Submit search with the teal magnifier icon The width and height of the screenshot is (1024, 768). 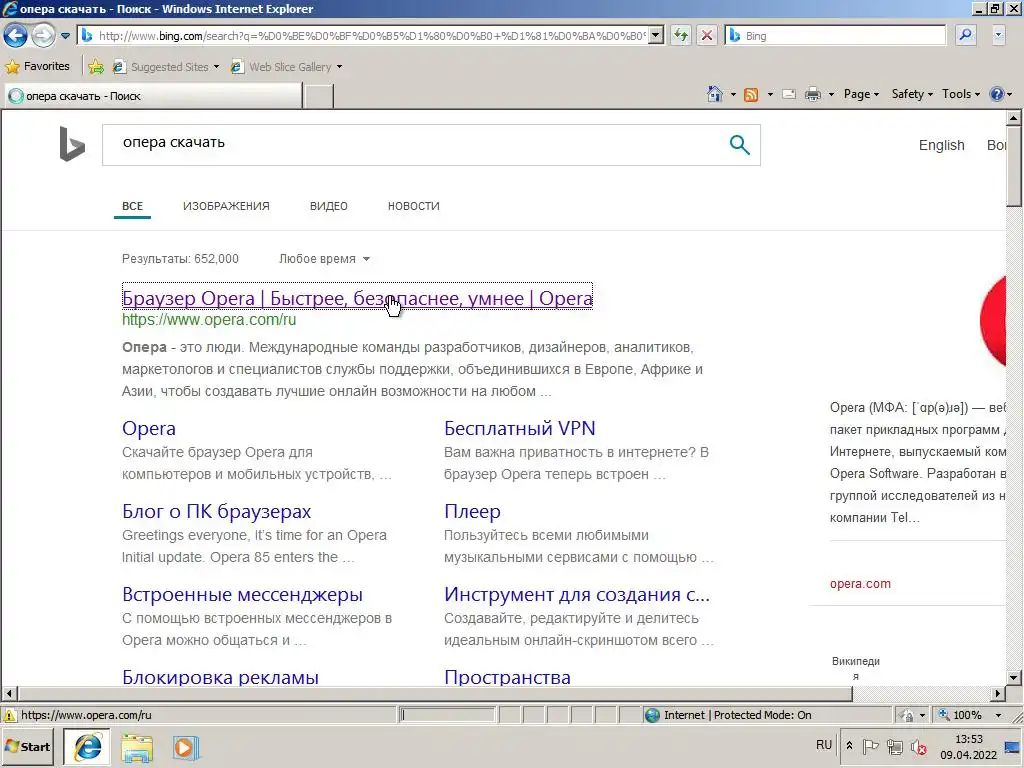pyautogui.click(x=739, y=144)
